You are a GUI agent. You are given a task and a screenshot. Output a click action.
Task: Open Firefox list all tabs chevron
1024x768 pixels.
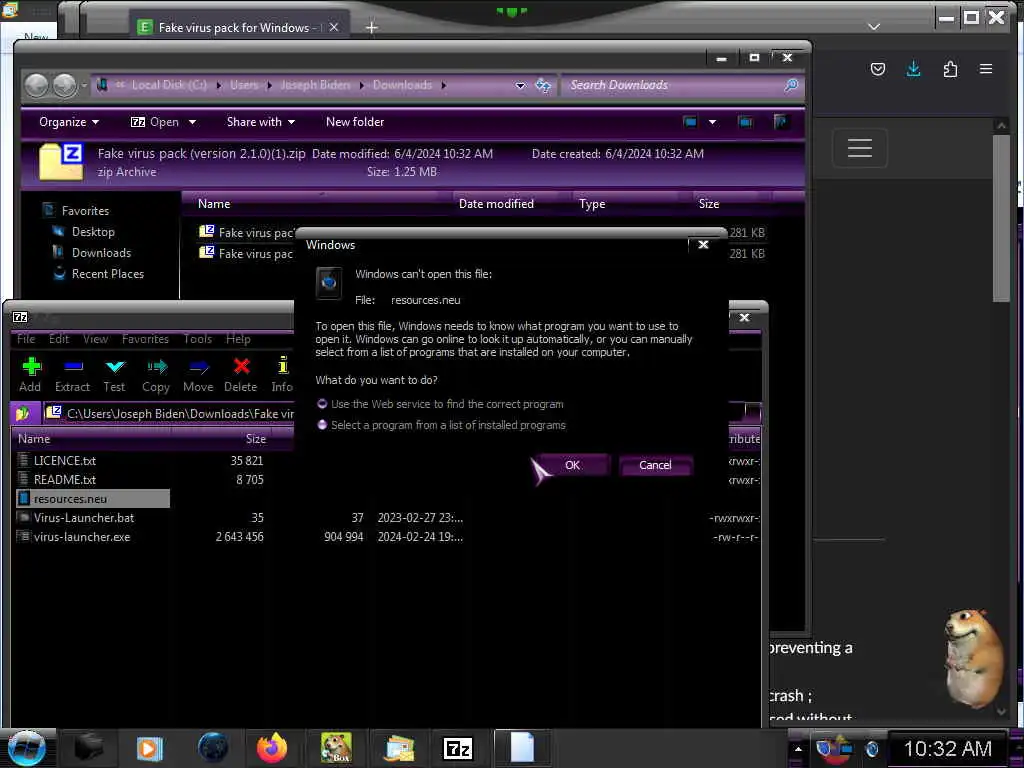pos(874,27)
